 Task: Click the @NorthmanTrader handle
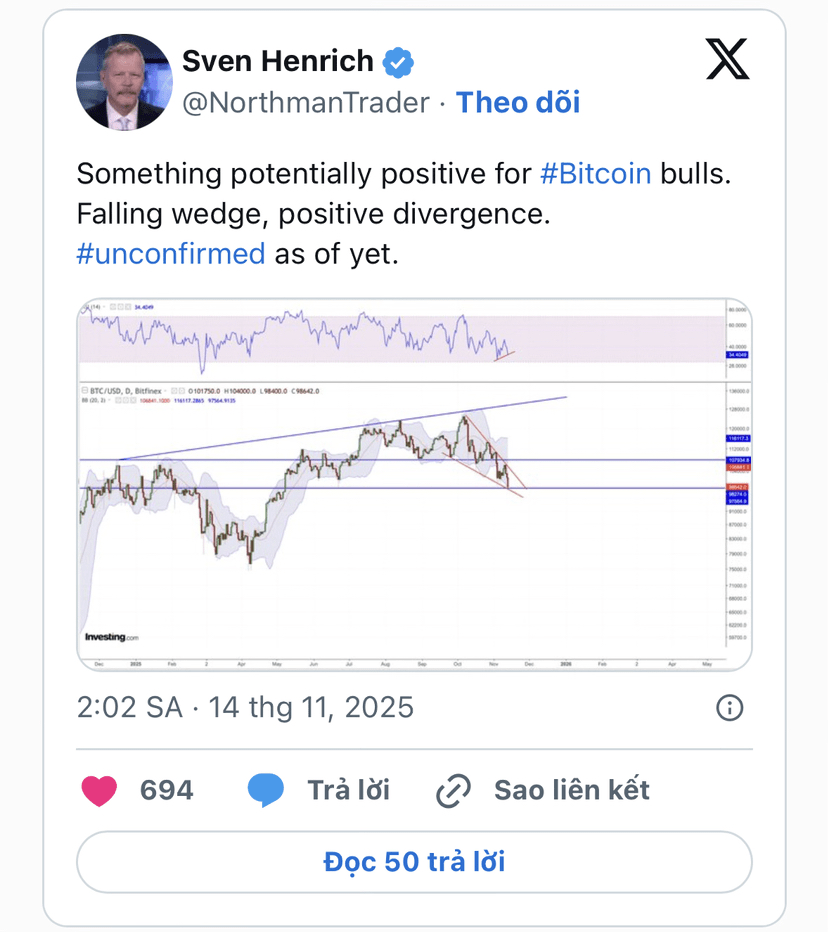click(305, 103)
